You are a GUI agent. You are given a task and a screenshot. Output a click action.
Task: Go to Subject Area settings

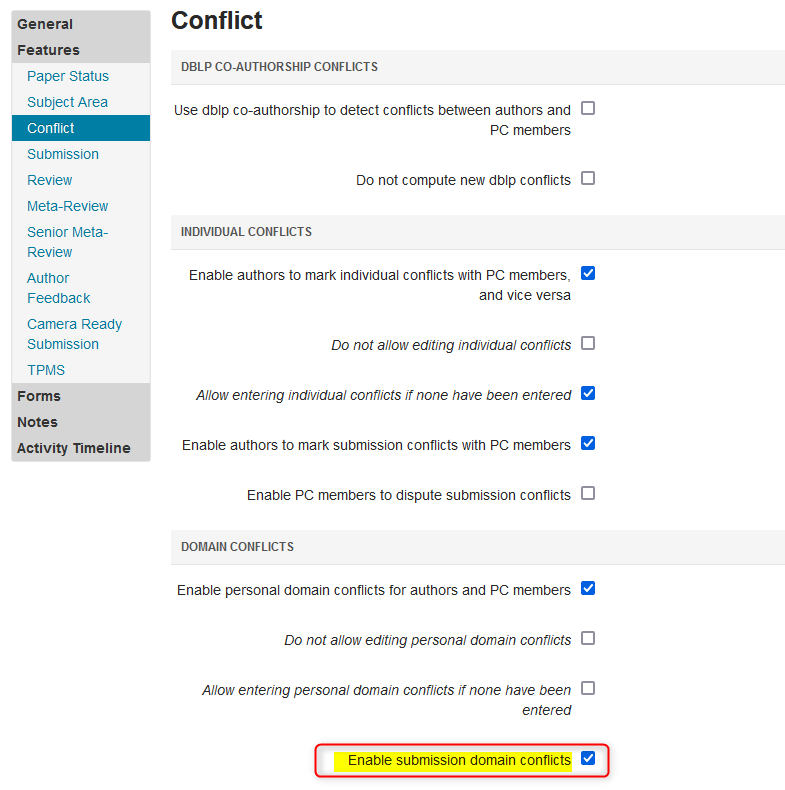(x=68, y=102)
